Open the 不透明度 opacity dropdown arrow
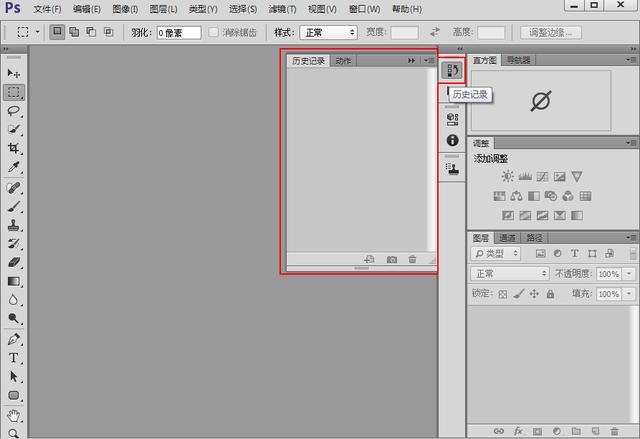The image size is (640, 439). click(629, 274)
